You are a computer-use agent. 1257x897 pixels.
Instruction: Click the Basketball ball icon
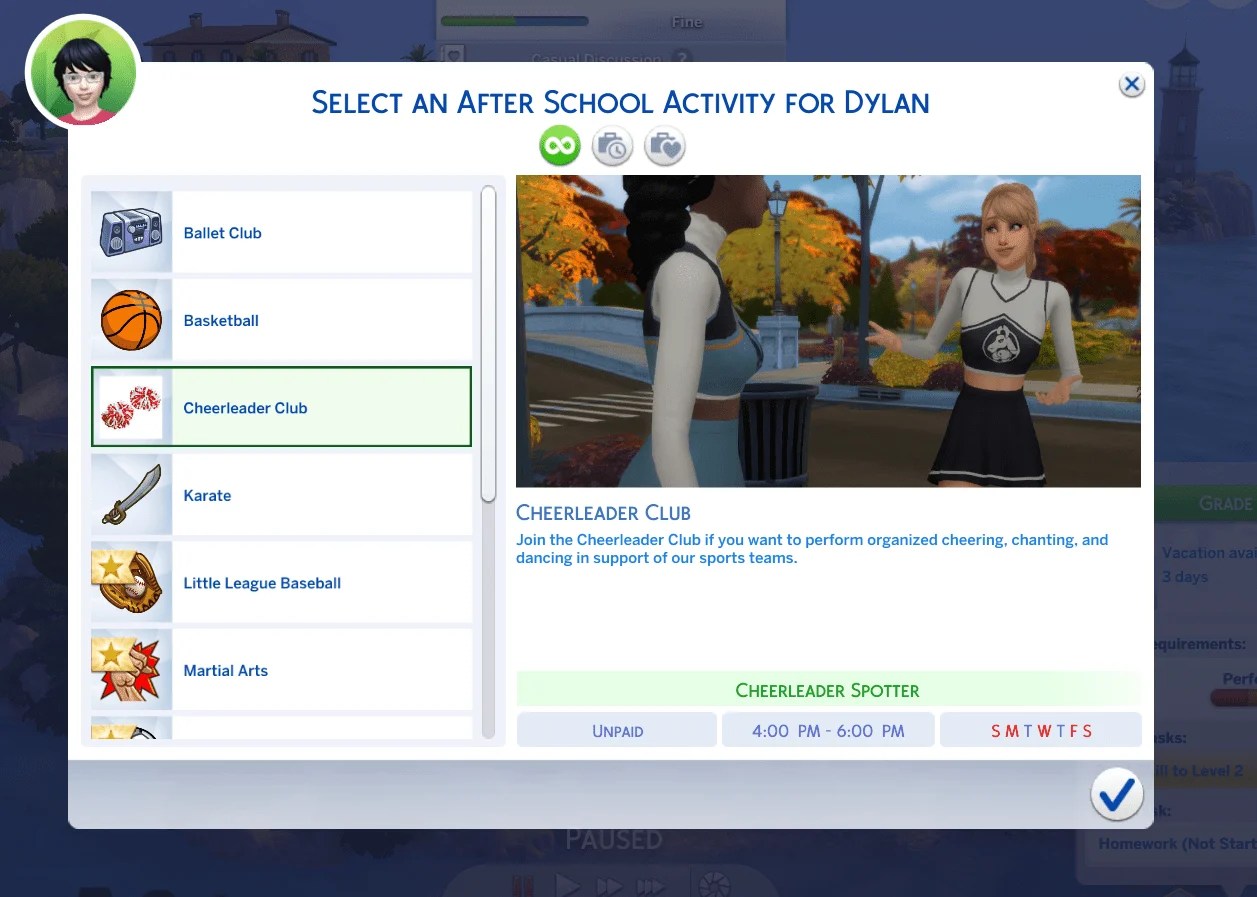(x=130, y=319)
